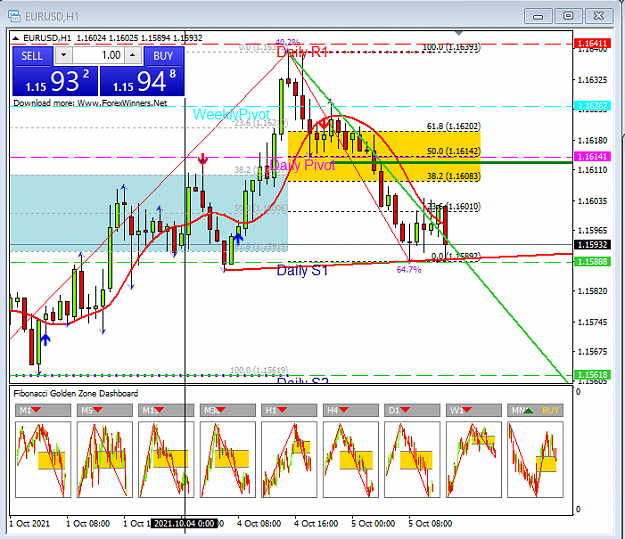Open the W1 mini chart thumbnail

pos(474,459)
